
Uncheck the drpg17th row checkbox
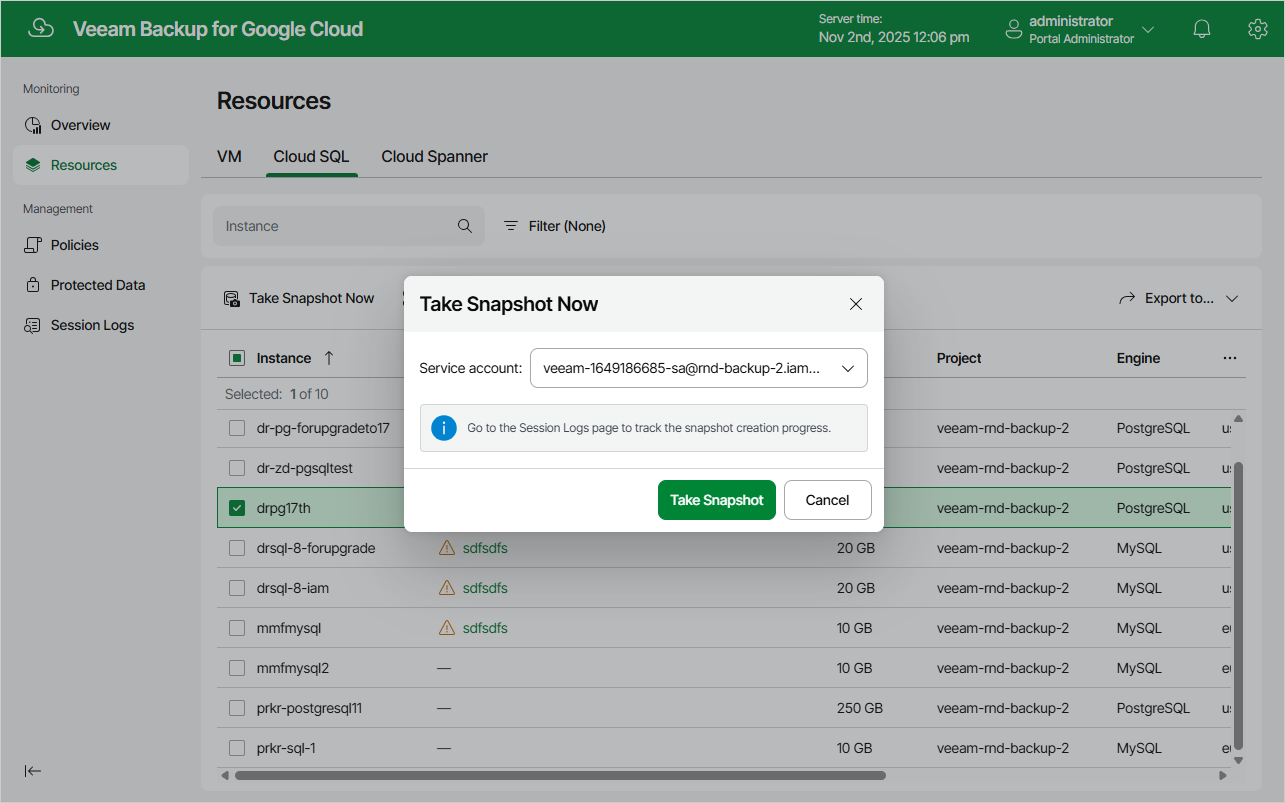click(x=237, y=508)
